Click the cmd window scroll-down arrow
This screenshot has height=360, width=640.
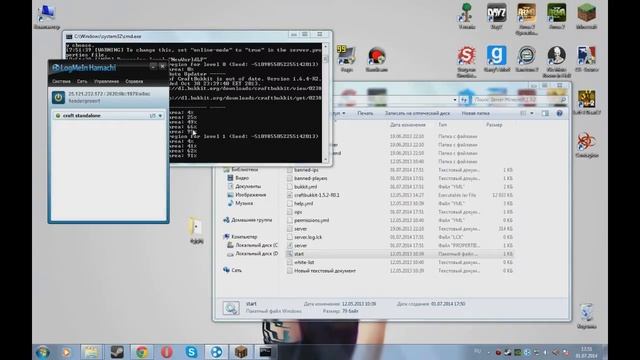[325, 160]
